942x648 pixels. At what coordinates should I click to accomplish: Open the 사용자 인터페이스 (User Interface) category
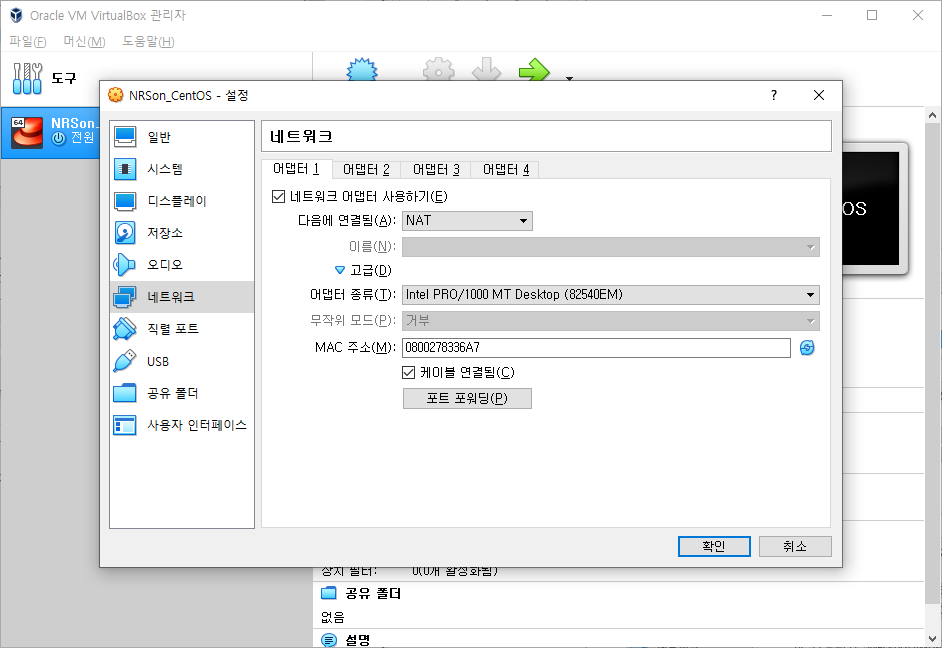[181, 425]
